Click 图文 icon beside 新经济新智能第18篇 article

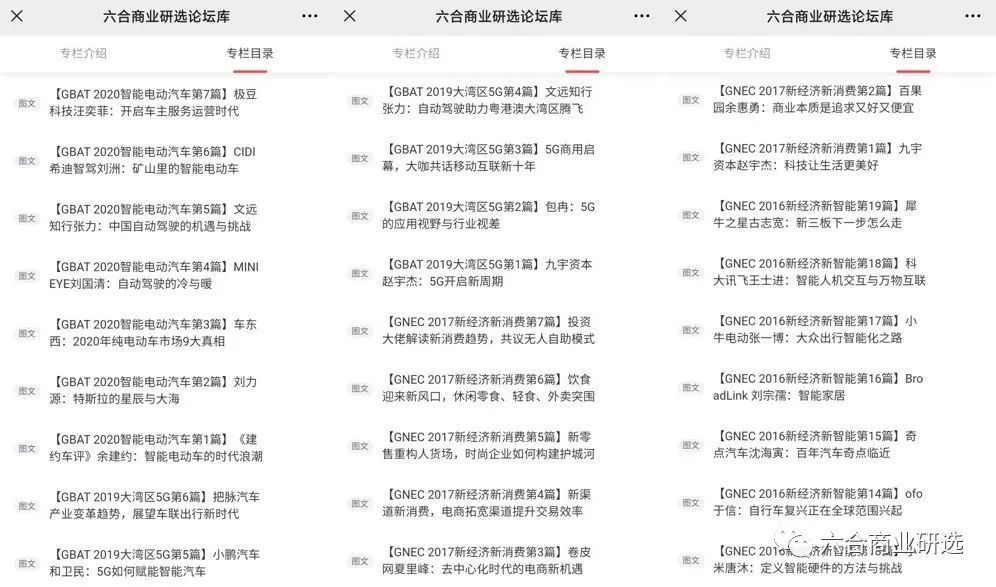tap(691, 273)
